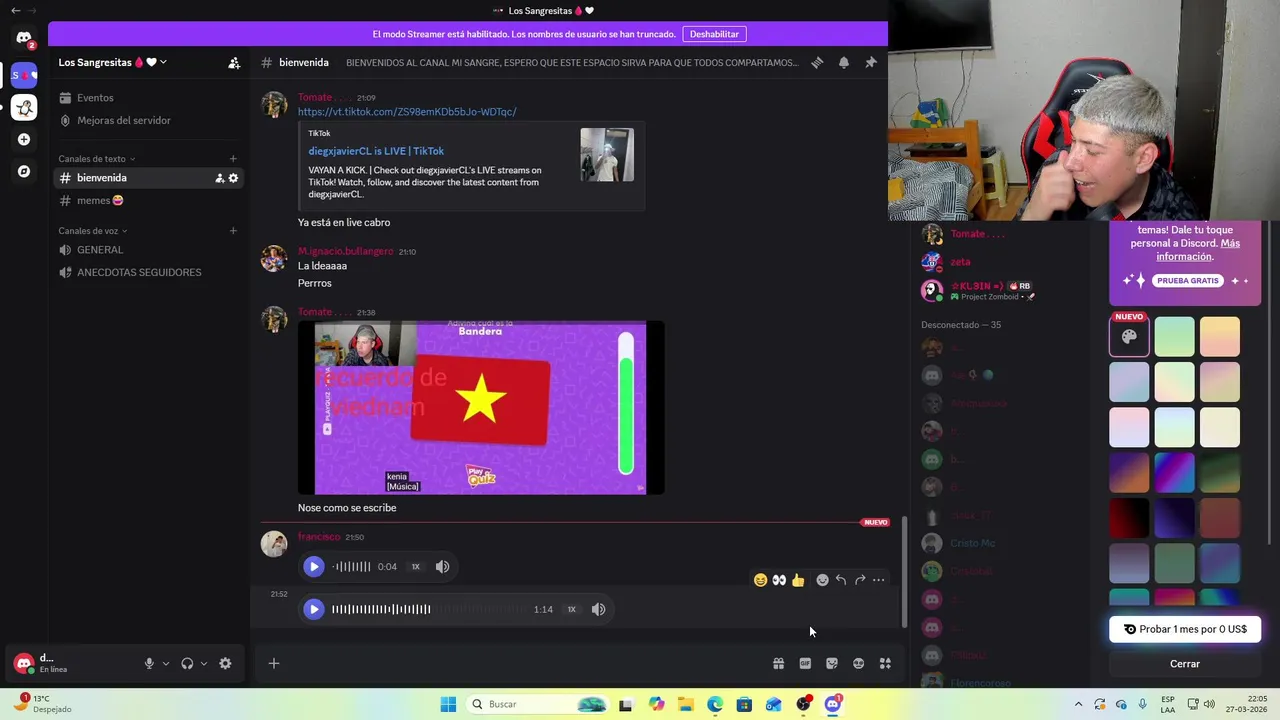
Task: React with the eyes emoji
Action: pyautogui.click(x=779, y=580)
